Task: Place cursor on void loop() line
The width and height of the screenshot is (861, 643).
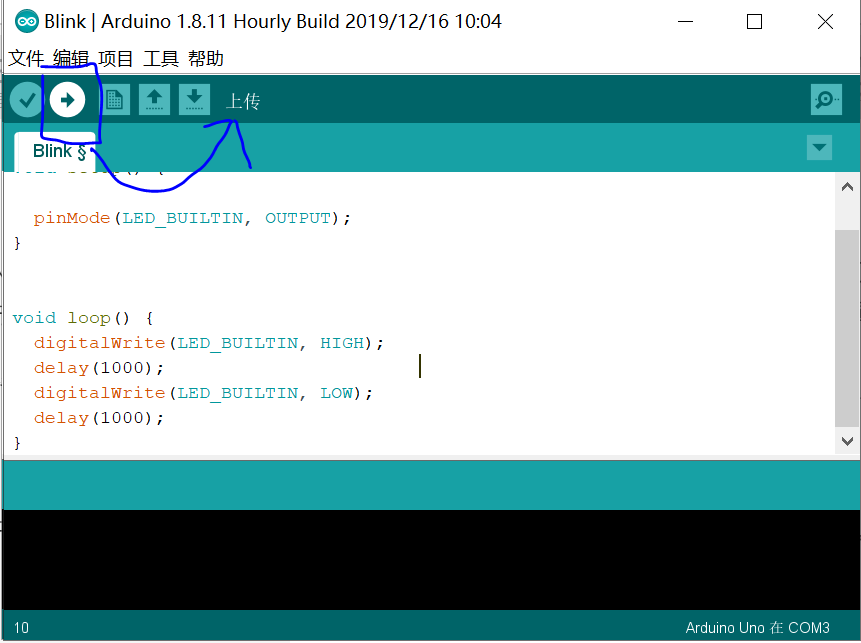Action: click(x=83, y=318)
